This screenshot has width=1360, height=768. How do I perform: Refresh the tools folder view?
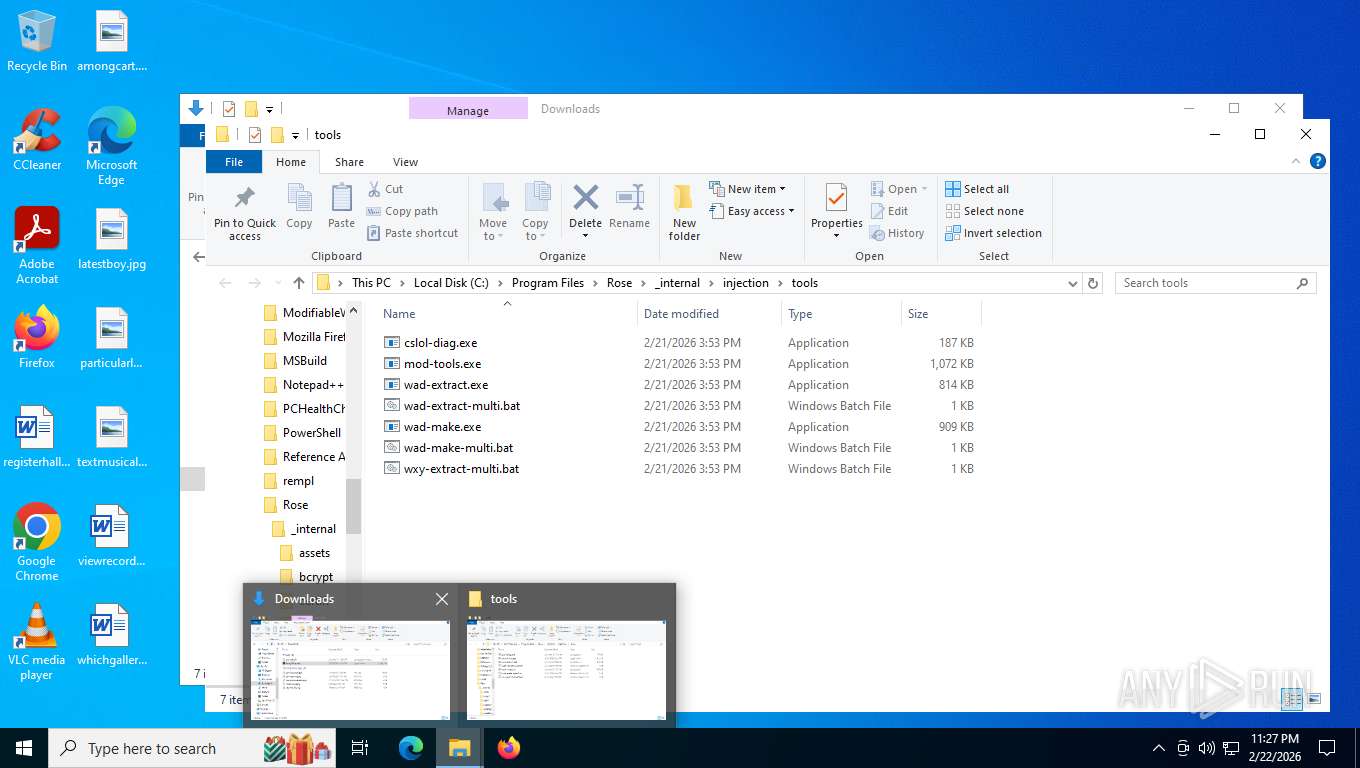(x=1093, y=283)
